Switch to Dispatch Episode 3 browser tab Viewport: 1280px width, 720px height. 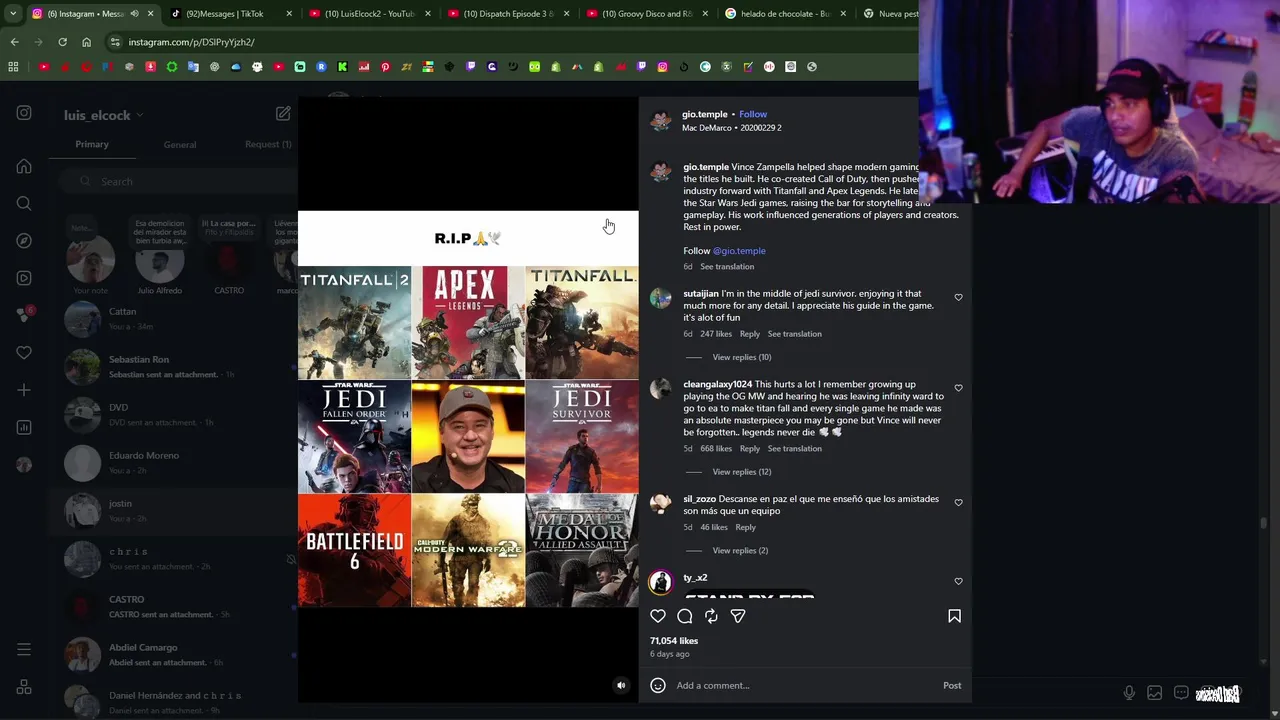[x=508, y=14]
